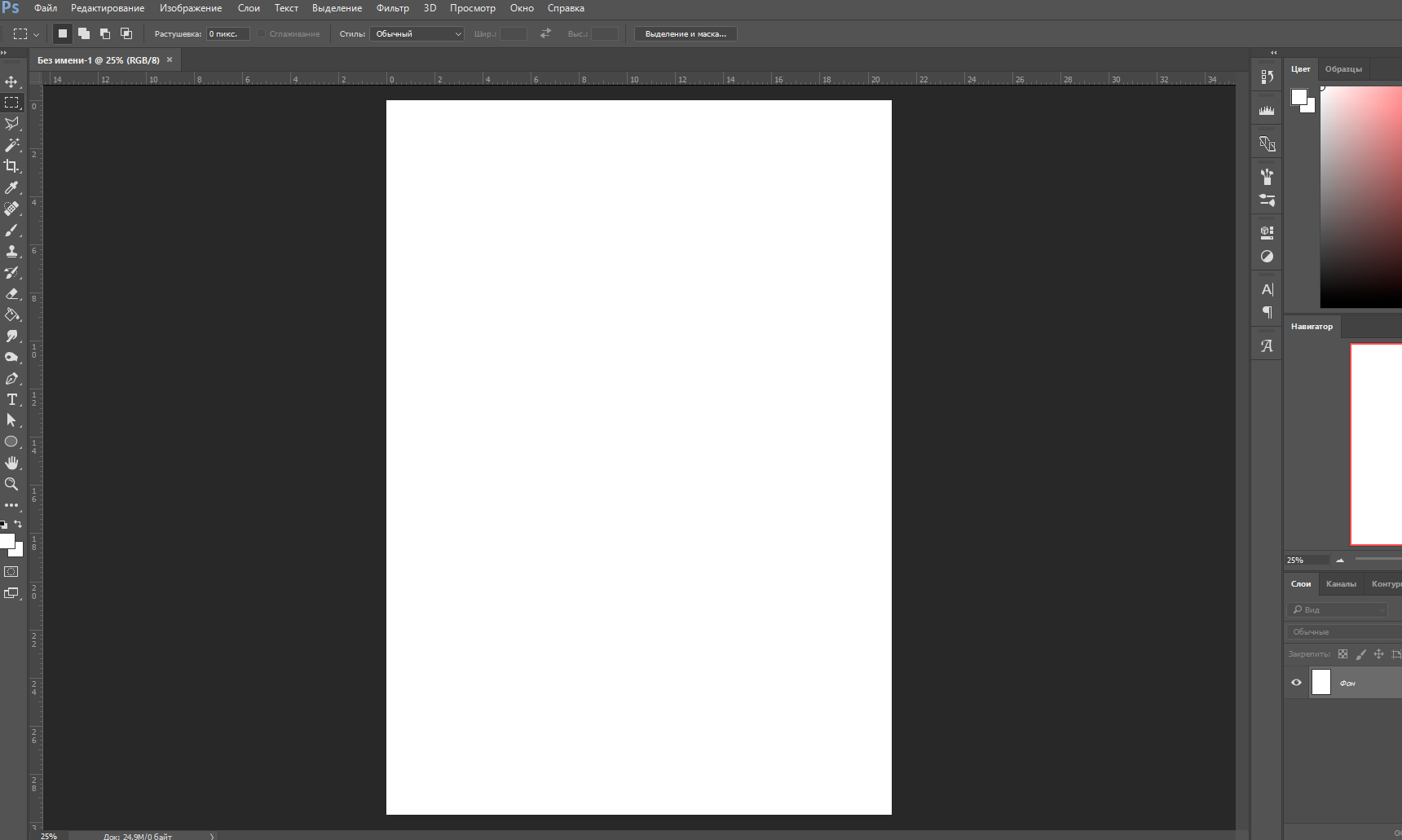
Task: Pick a color in the color field
Action: pyautogui.click(x=1361, y=197)
